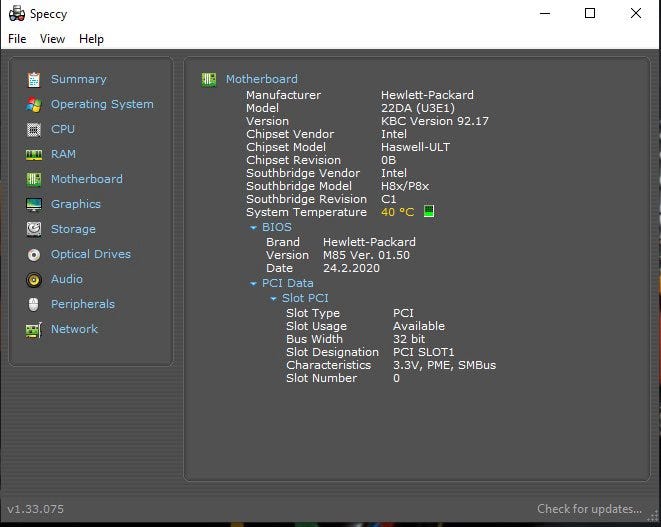
Task: Open the CPU section
Action: [63, 129]
